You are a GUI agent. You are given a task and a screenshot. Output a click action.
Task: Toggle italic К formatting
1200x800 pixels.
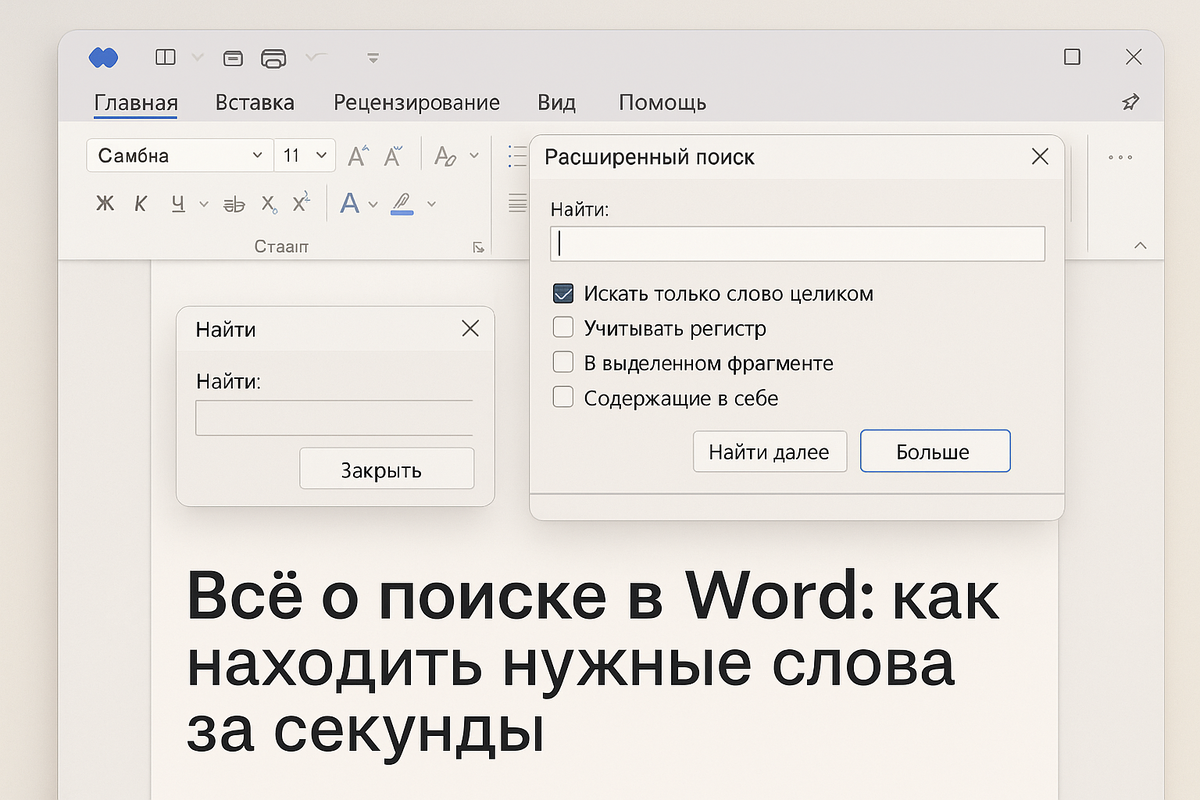coord(141,204)
